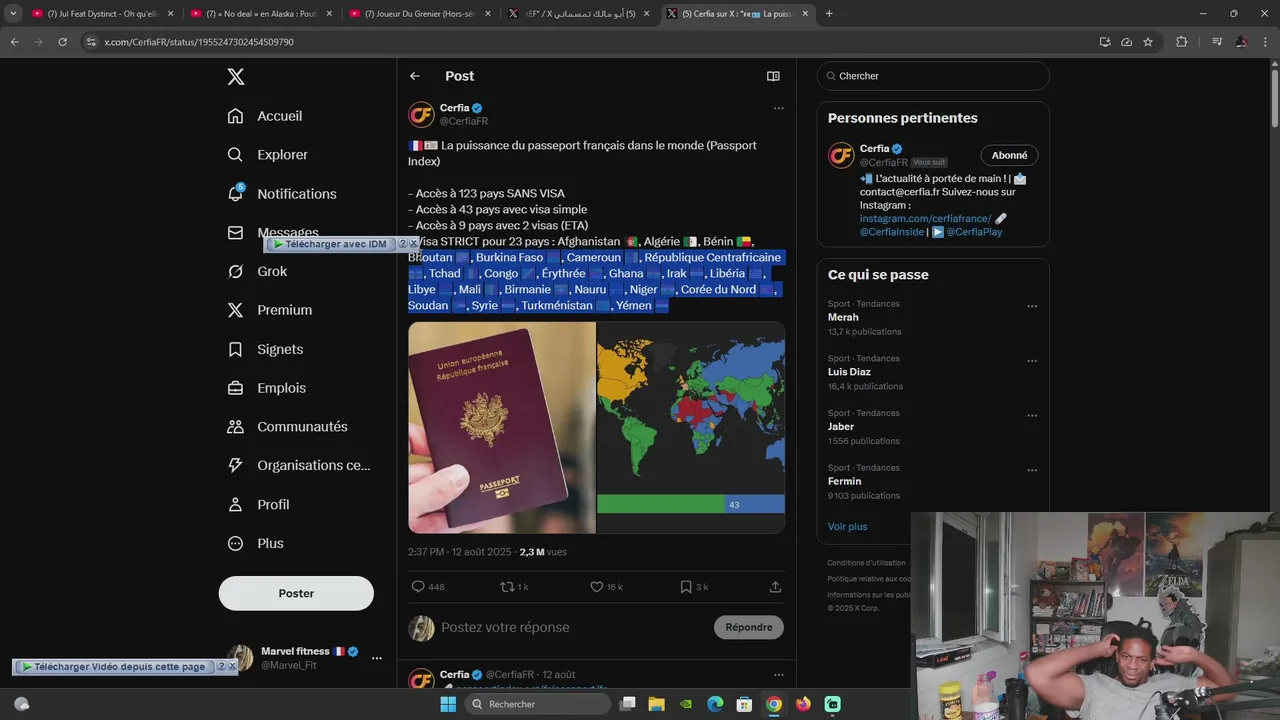Open Chrome three-dot menu

click(x=1267, y=42)
